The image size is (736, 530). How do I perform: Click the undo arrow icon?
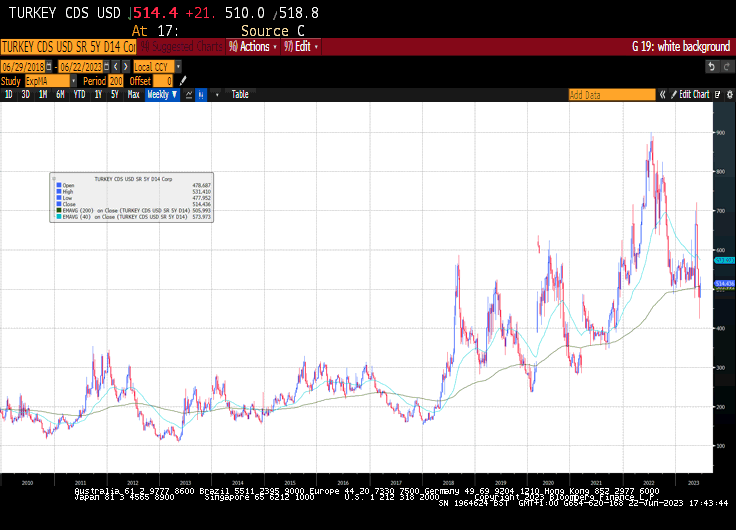(x=711, y=66)
